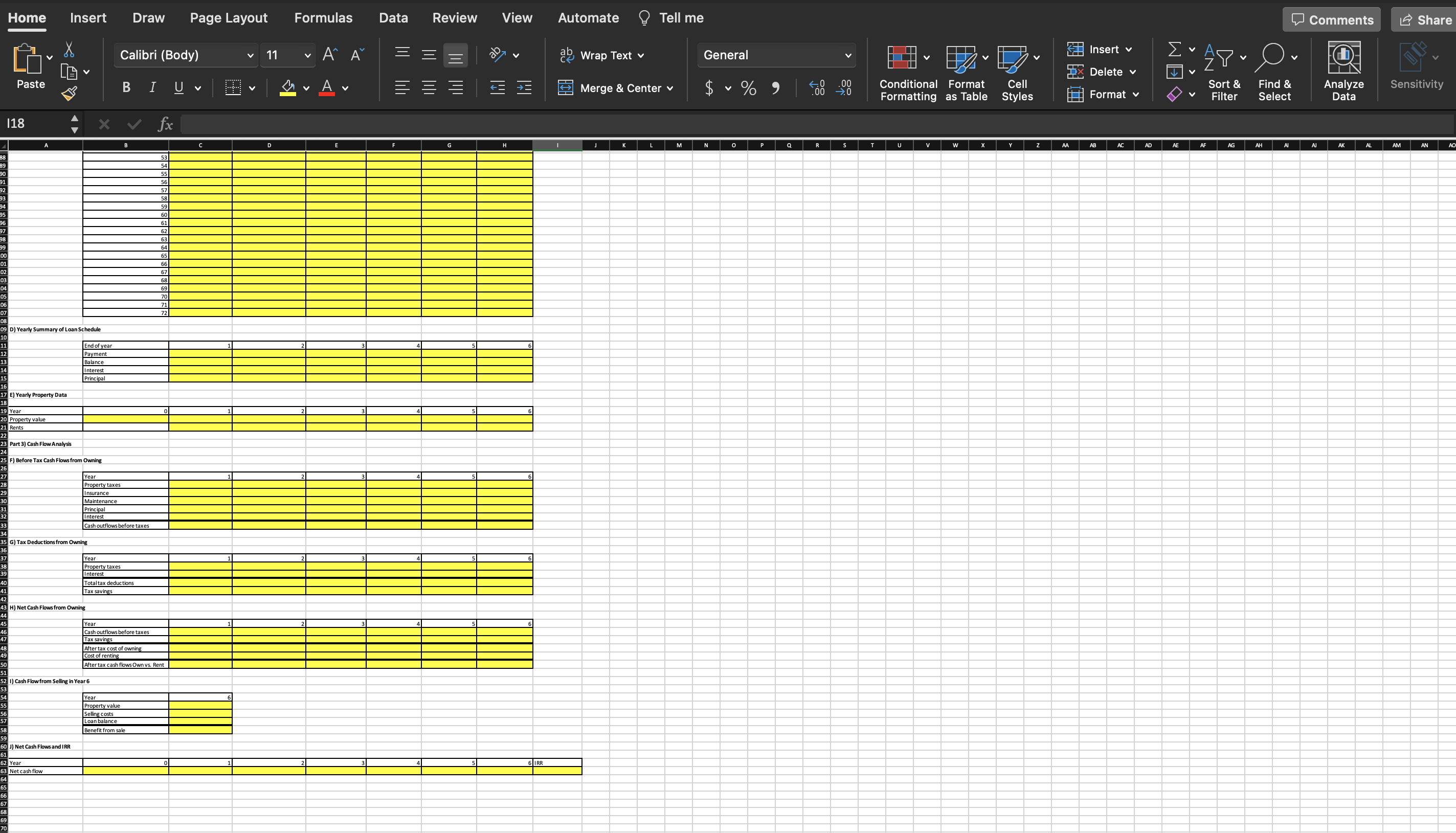Align text to middle of cell

[429, 55]
